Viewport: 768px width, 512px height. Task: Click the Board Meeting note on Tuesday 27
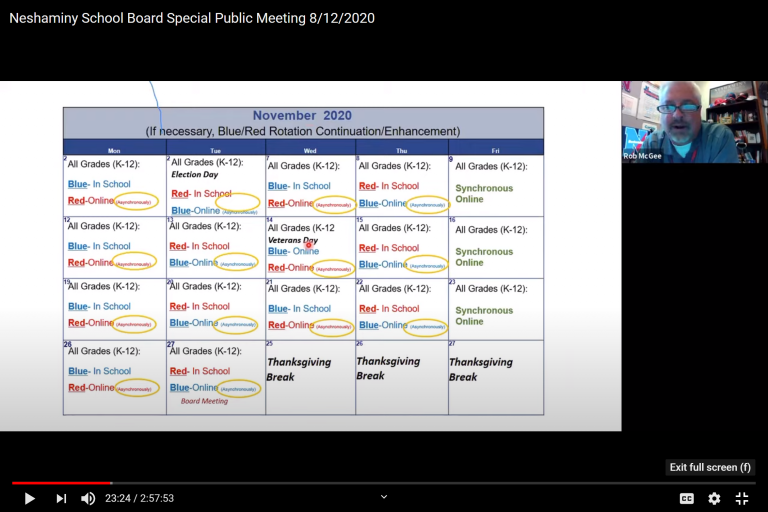204,401
